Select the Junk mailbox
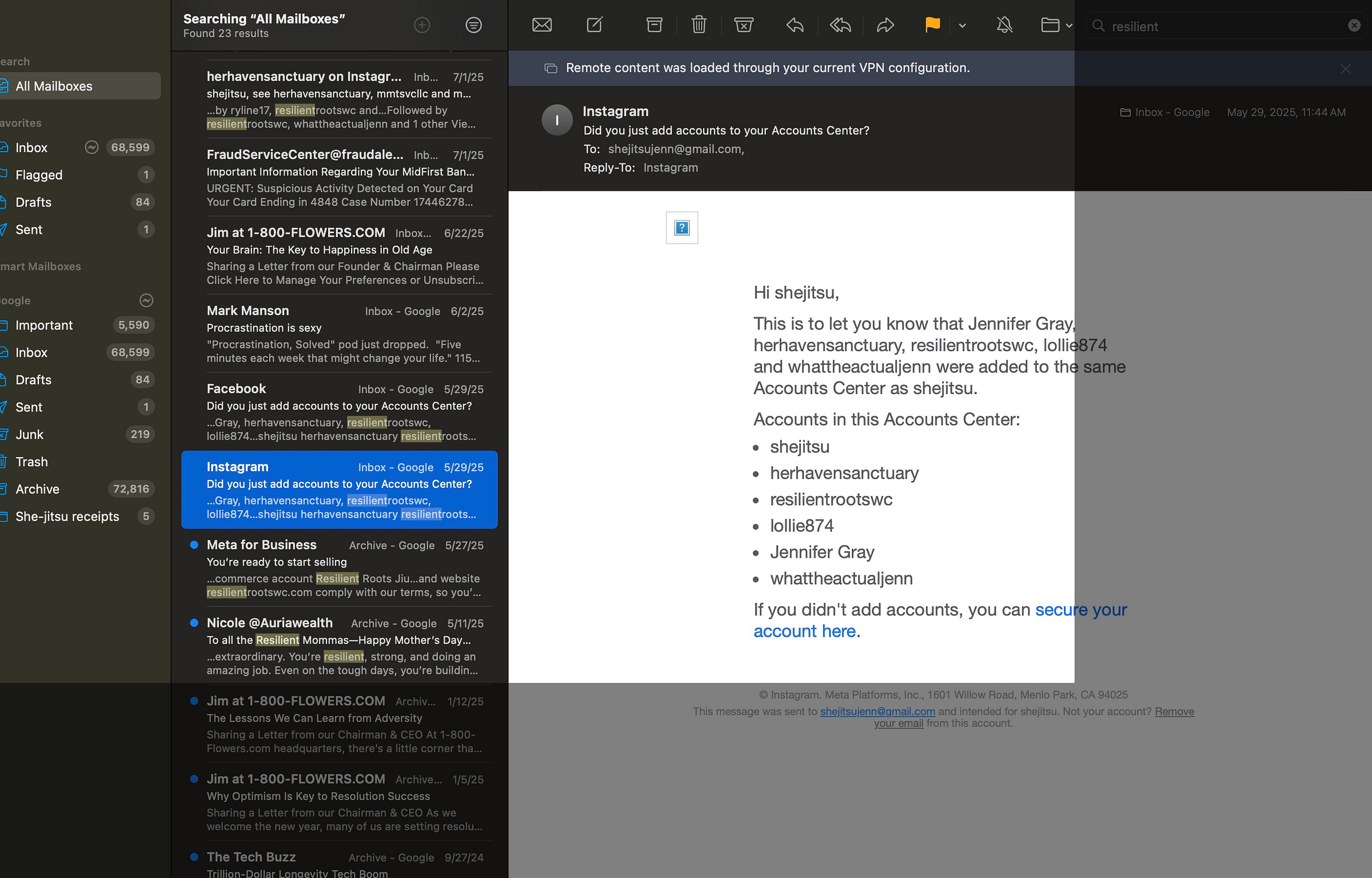Screen dimensions: 1372x878 (x=30, y=435)
